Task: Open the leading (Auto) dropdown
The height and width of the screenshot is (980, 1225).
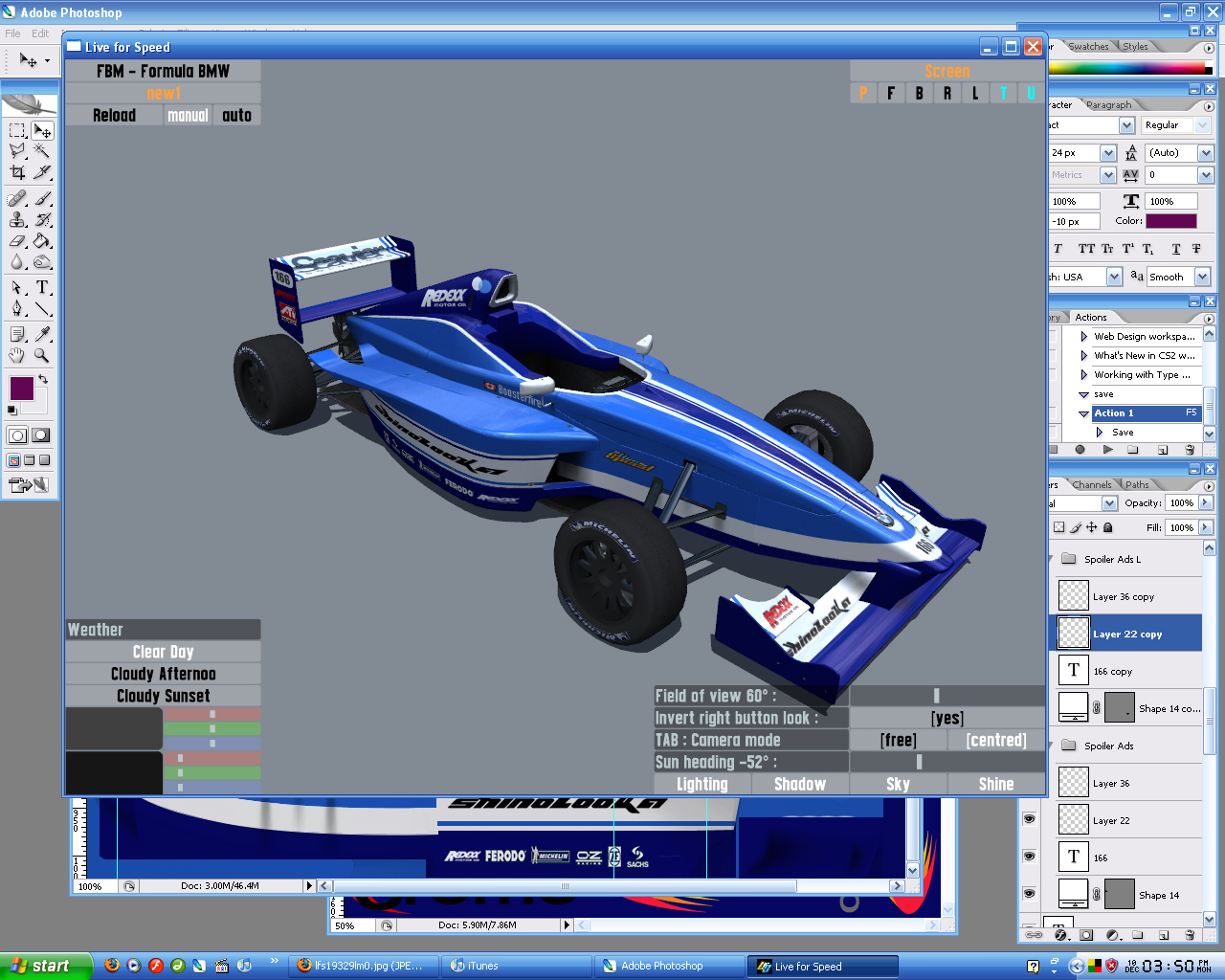Action: 1206,153
